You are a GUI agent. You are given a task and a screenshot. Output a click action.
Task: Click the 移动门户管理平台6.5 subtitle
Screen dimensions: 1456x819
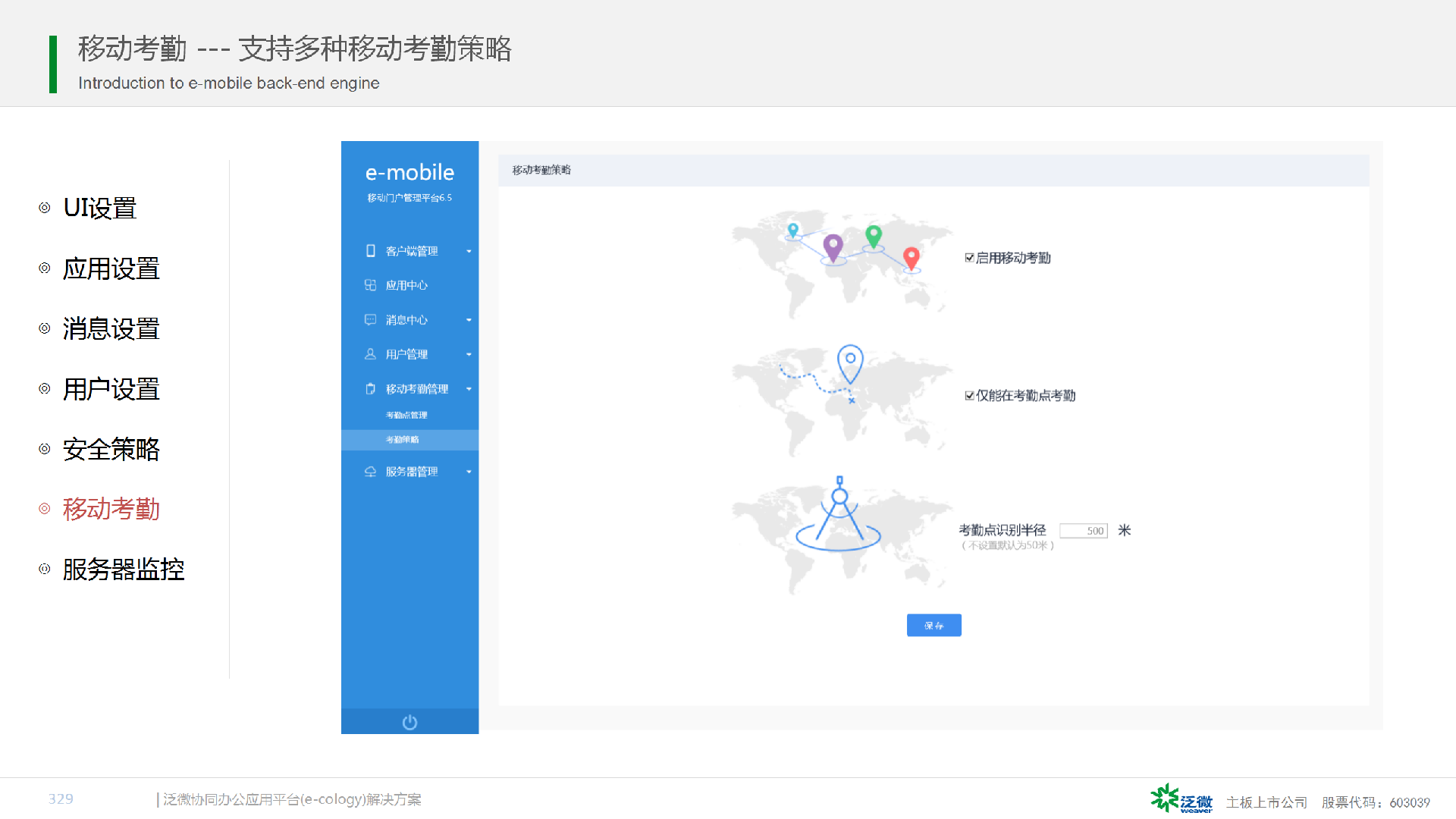point(409,198)
